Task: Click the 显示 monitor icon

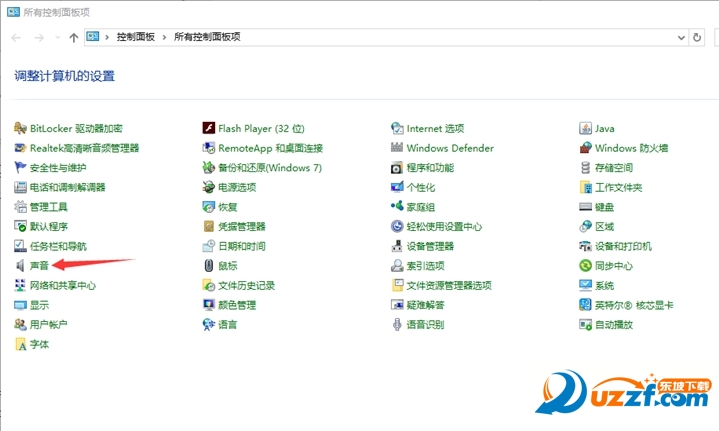Action: (20, 305)
